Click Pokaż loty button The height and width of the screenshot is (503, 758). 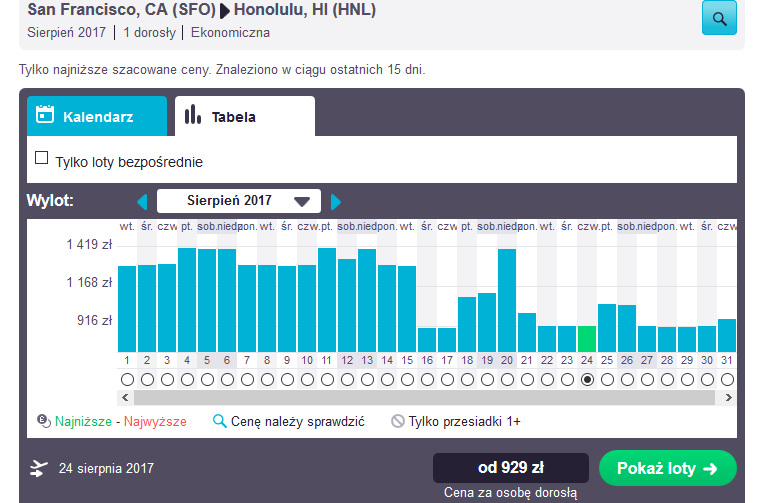(x=668, y=468)
